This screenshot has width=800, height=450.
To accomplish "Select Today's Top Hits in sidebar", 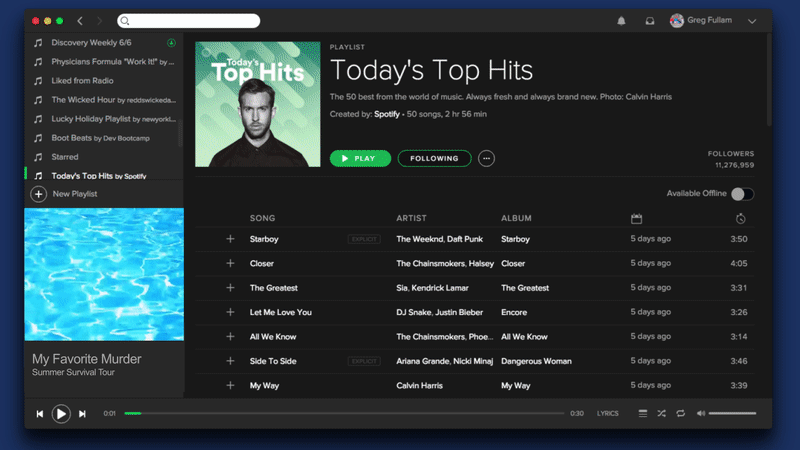I will pyautogui.click(x=98, y=176).
